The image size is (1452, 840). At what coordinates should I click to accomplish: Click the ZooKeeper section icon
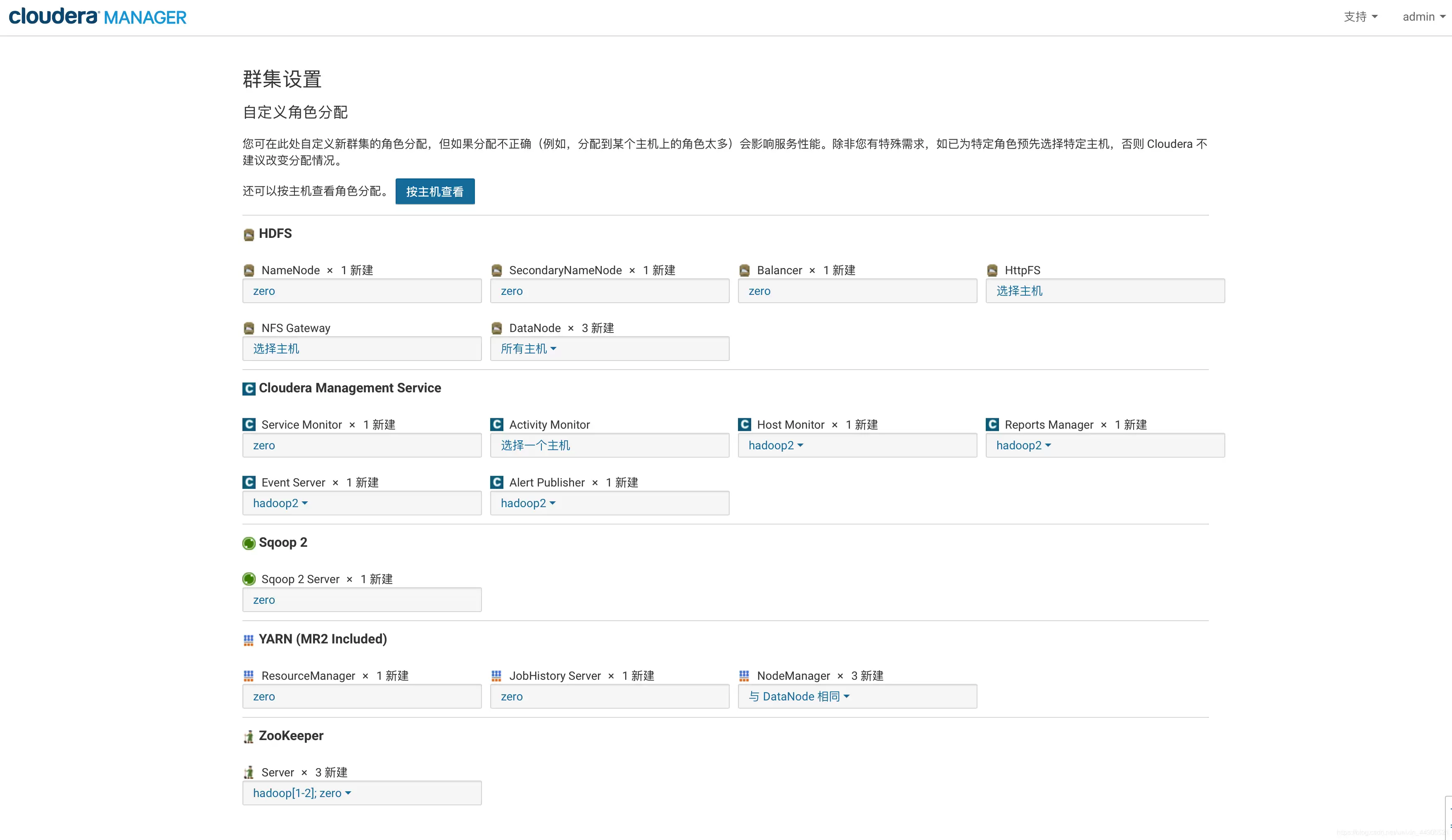point(249,737)
